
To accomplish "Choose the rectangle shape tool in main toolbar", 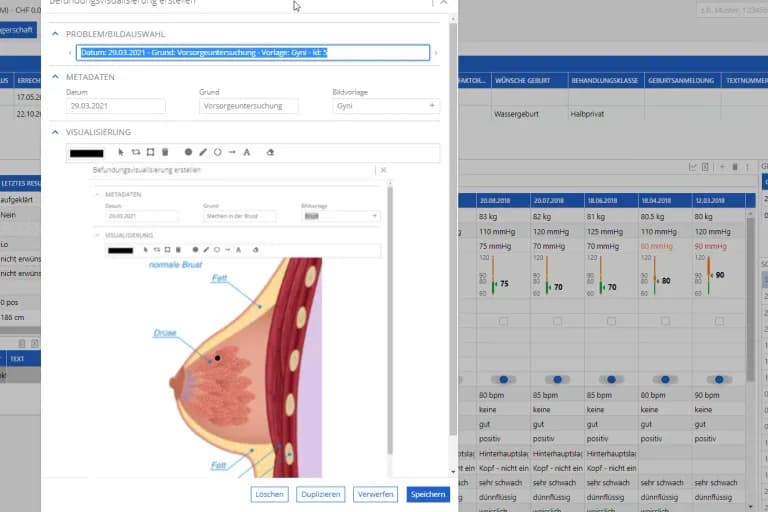I will pos(150,152).
